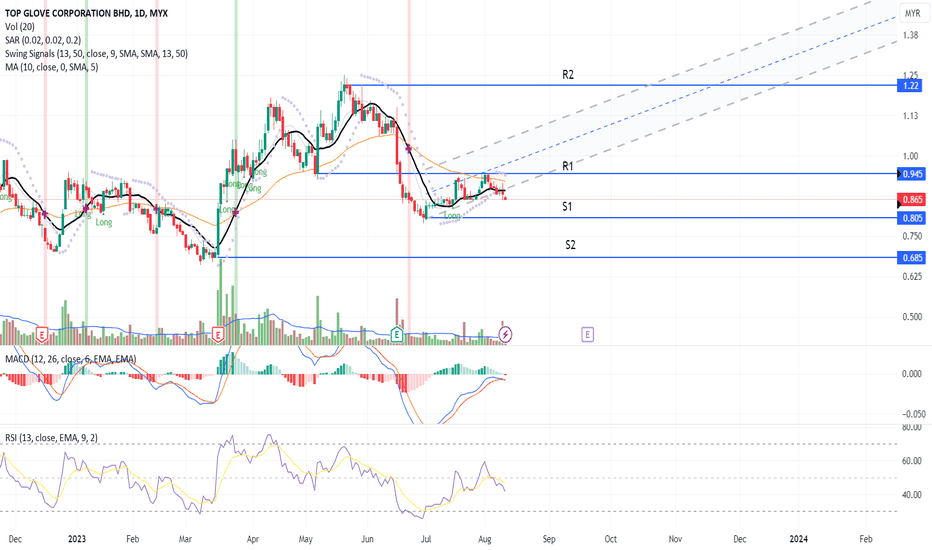Viewport: 932px width, 550px height.
Task: Click the 0.685 blue price tag
Action: click(912, 257)
